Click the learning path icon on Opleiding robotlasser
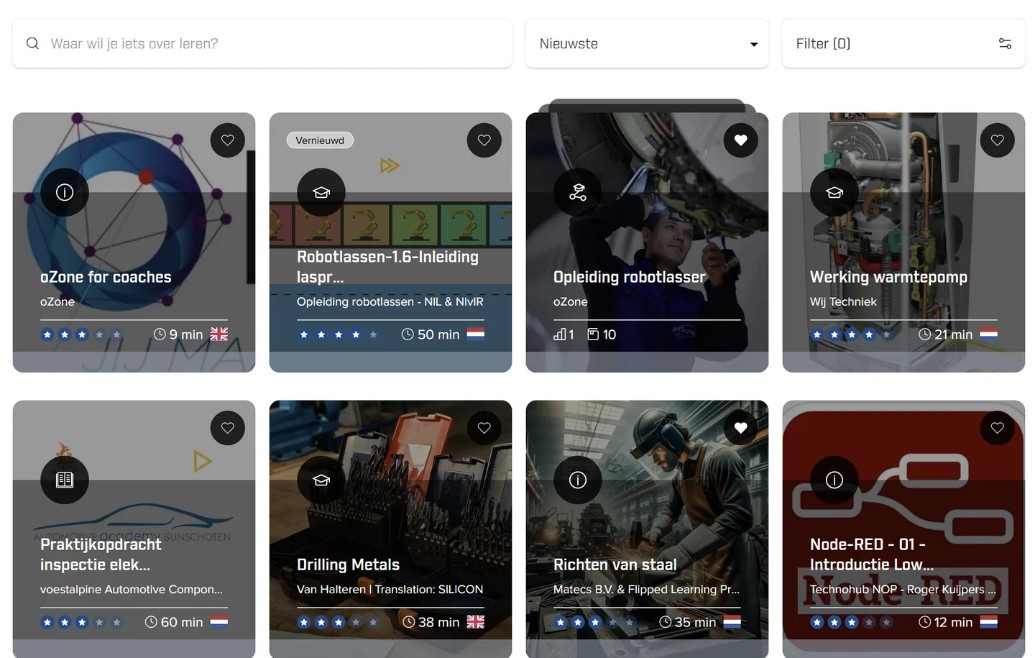This screenshot has width=1036, height=658. (x=577, y=193)
